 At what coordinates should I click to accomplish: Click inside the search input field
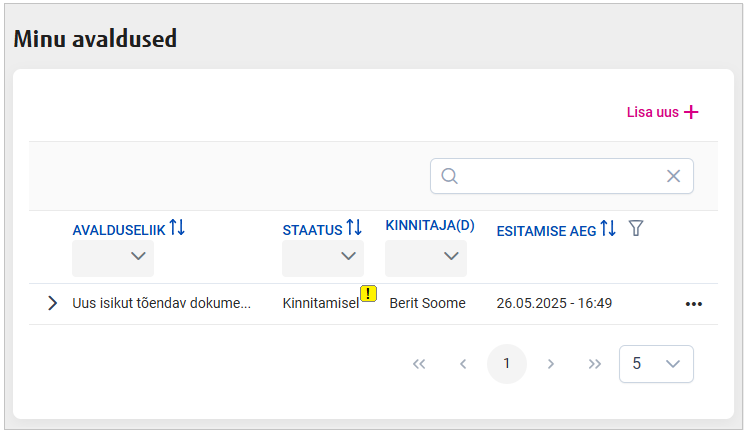pos(560,176)
